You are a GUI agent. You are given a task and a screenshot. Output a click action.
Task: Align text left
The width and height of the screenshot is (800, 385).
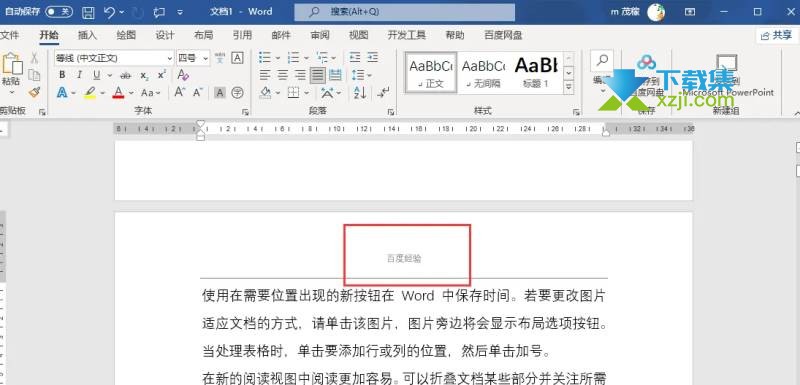[x=264, y=75]
